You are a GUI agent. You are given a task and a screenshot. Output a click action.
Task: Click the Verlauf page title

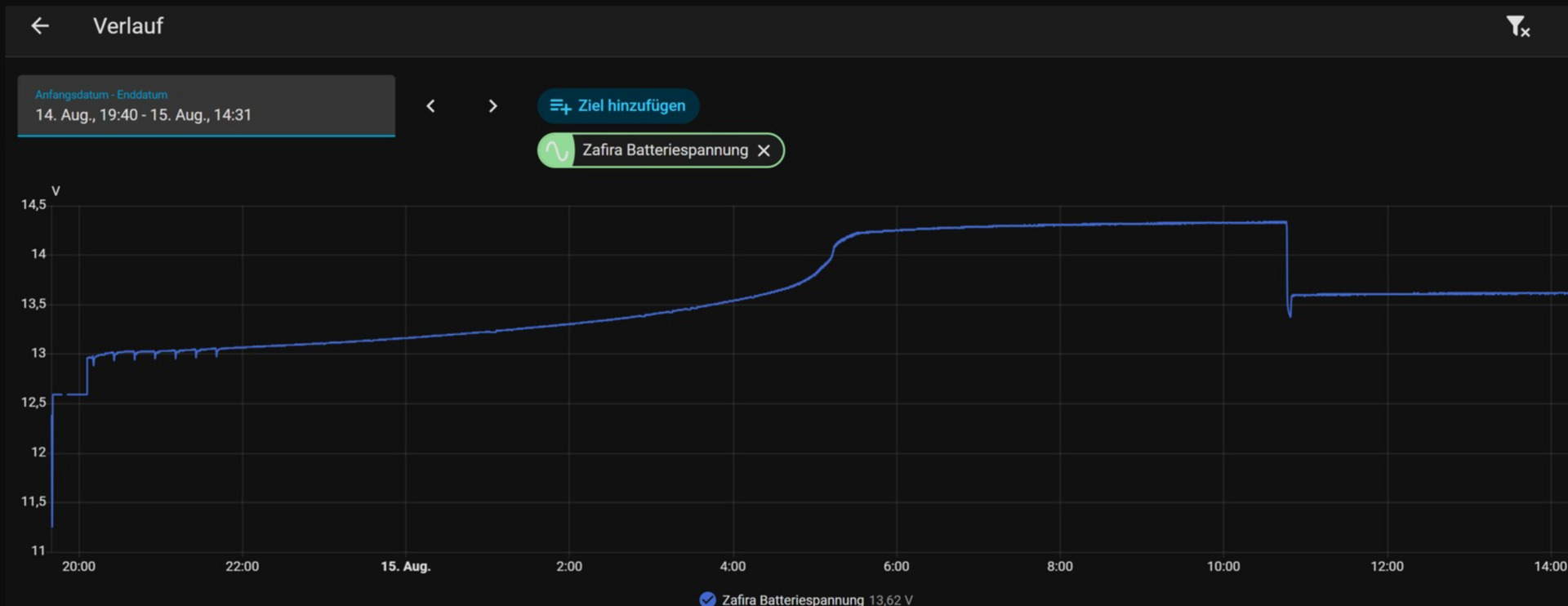coord(128,26)
